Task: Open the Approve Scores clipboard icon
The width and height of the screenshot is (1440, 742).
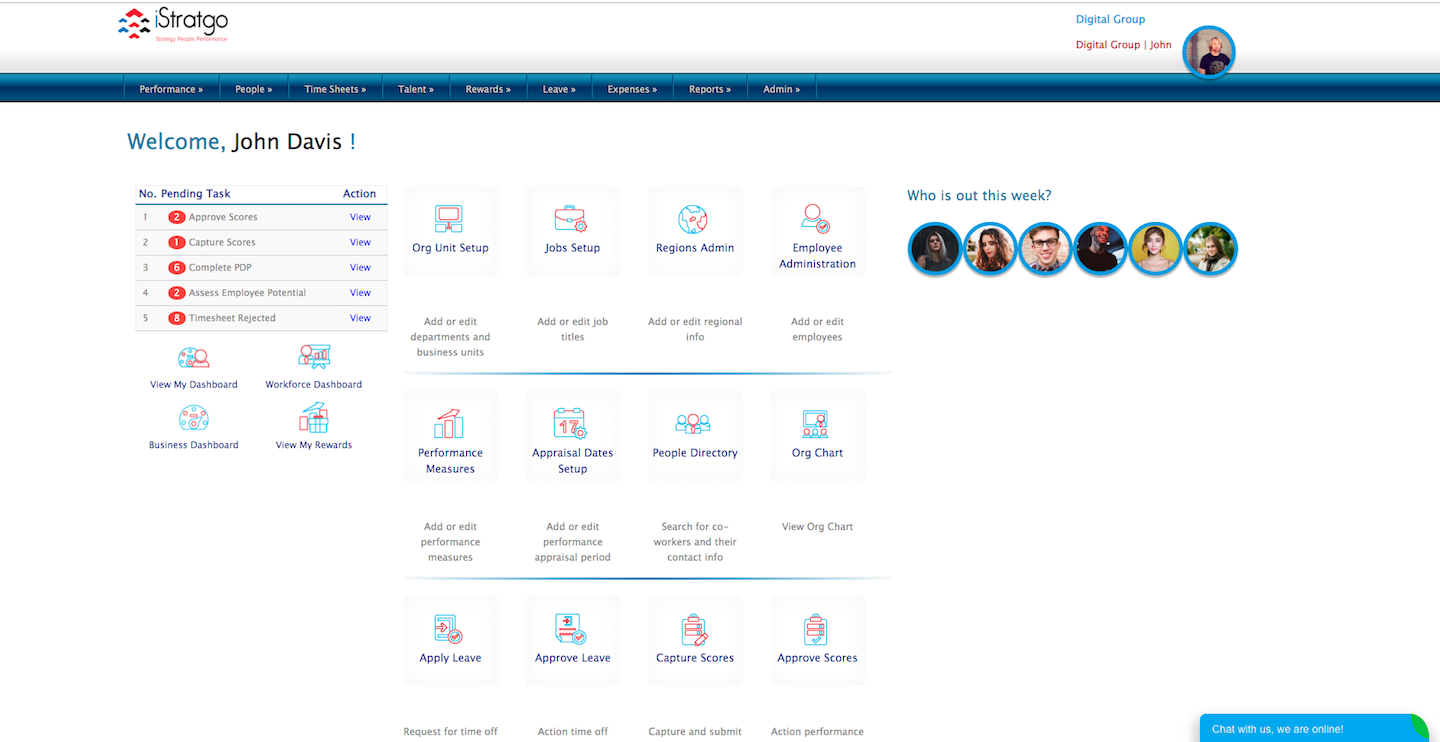Action: pos(817,629)
